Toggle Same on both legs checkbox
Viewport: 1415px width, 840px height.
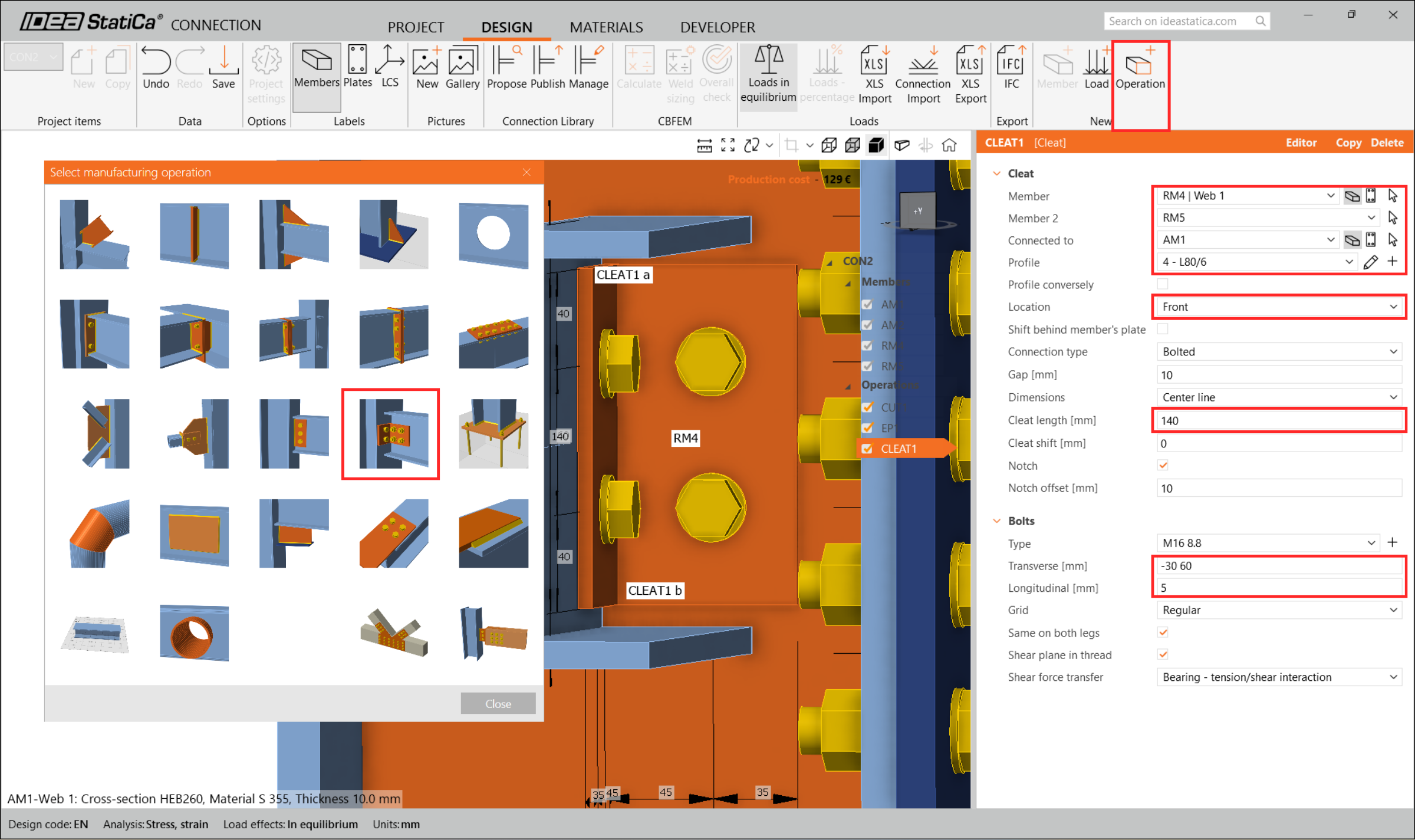[1163, 633]
